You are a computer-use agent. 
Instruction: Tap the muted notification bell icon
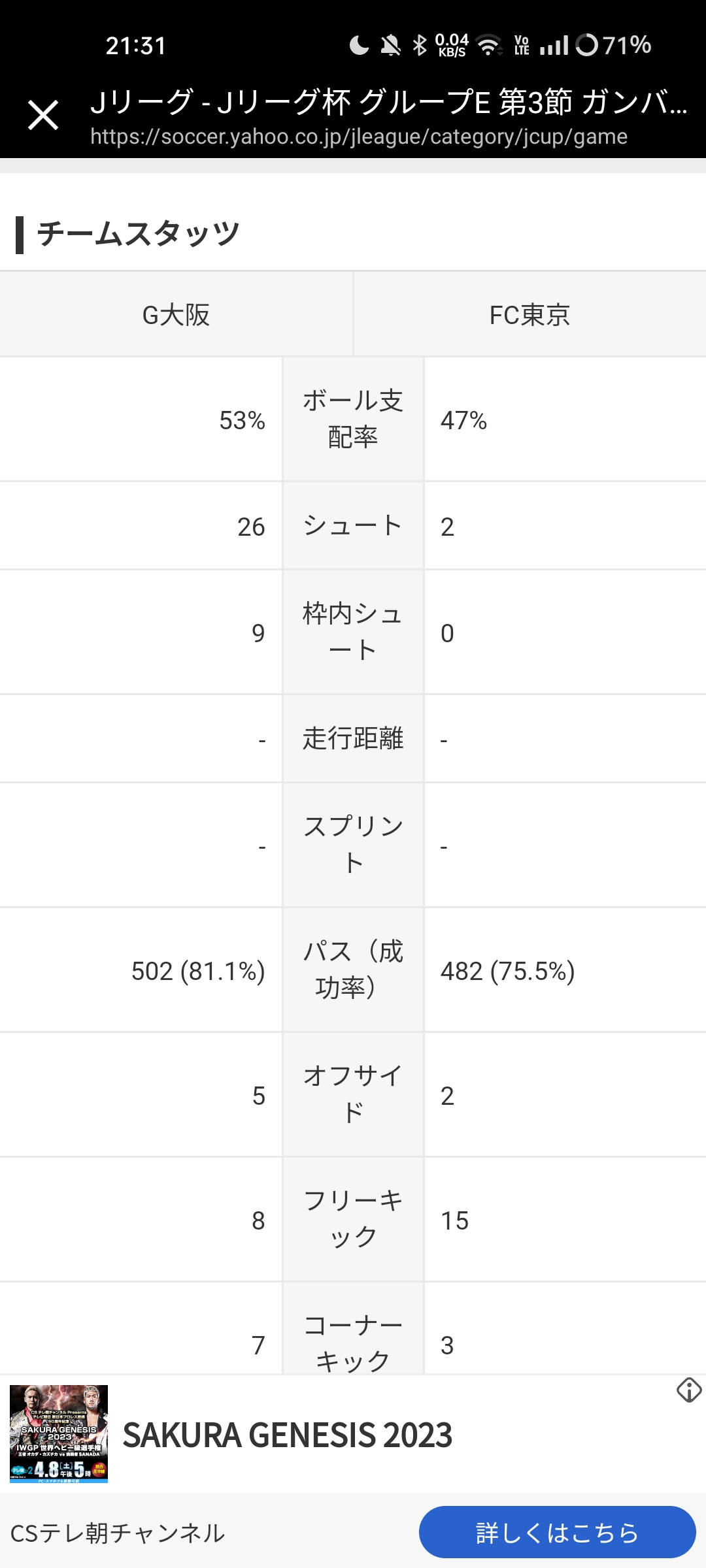click(x=390, y=45)
